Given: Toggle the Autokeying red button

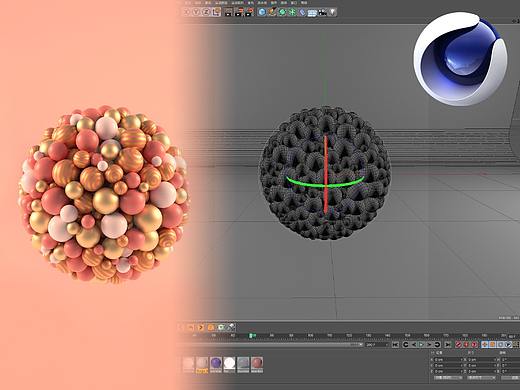Looking at the screenshot, I should [x=466, y=345].
